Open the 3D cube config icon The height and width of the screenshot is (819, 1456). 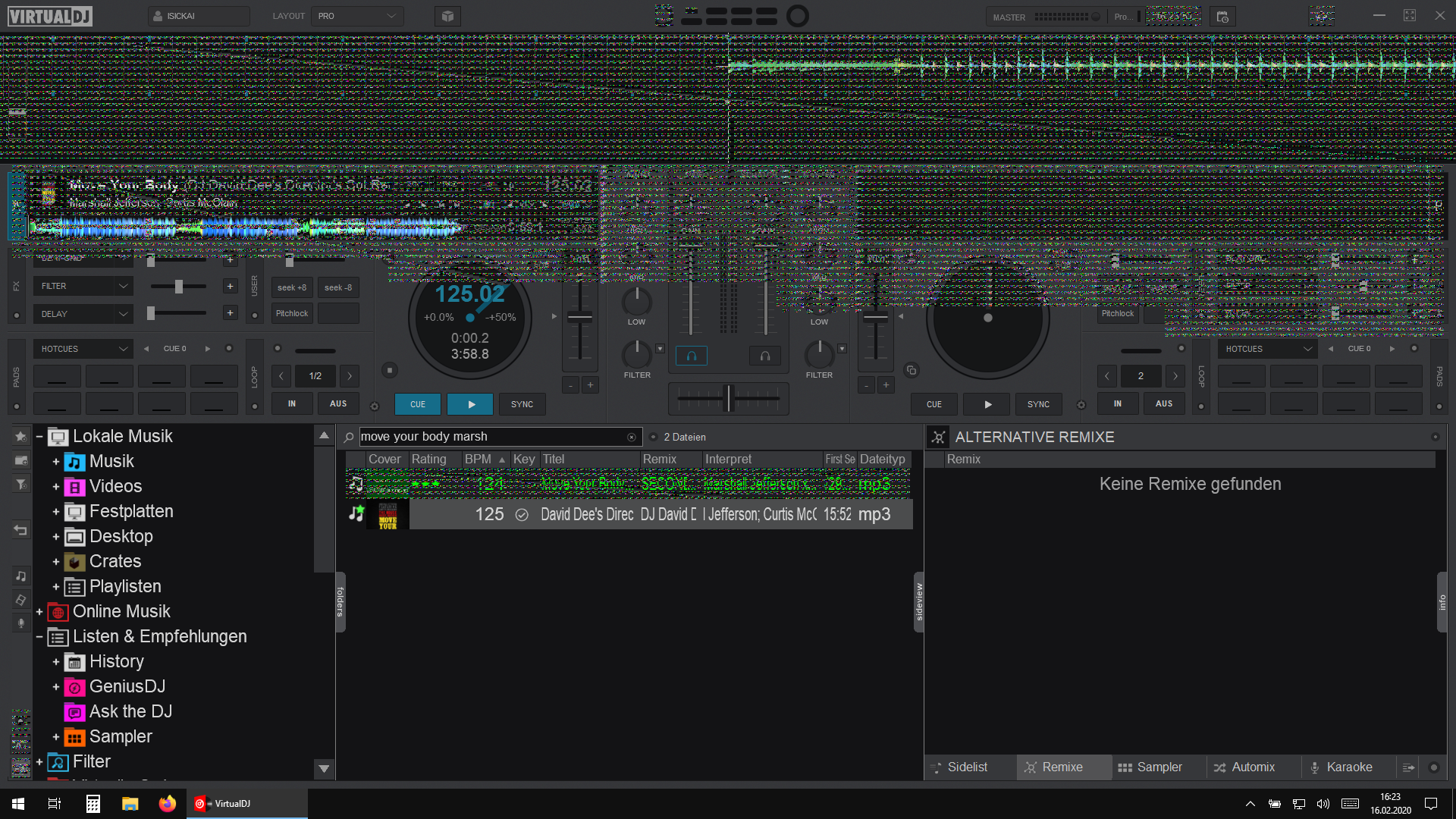click(x=447, y=16)
